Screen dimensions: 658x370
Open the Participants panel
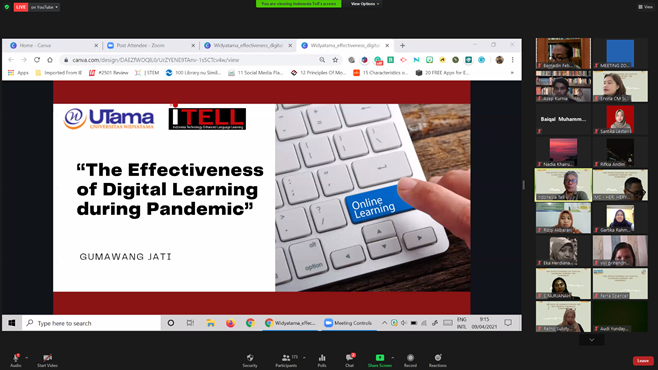tap(287, 360)
